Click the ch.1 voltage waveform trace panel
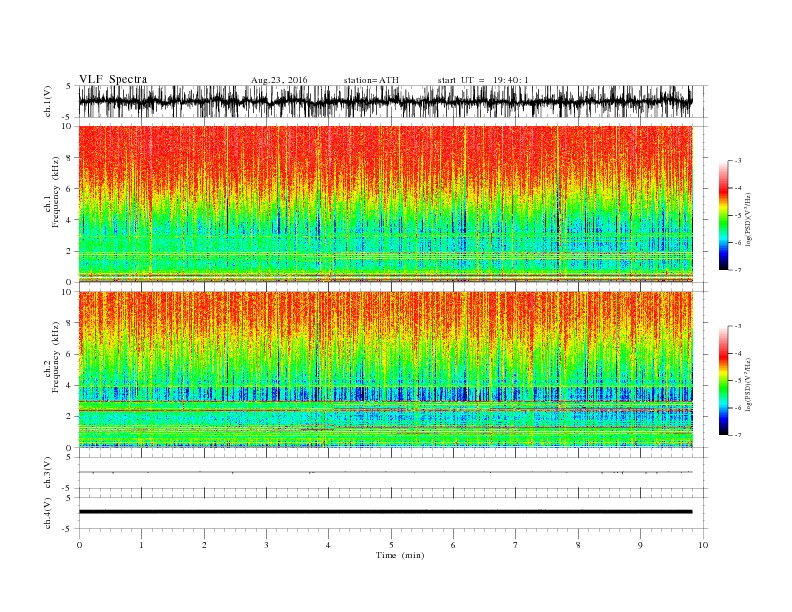 [x=393, y=101]
